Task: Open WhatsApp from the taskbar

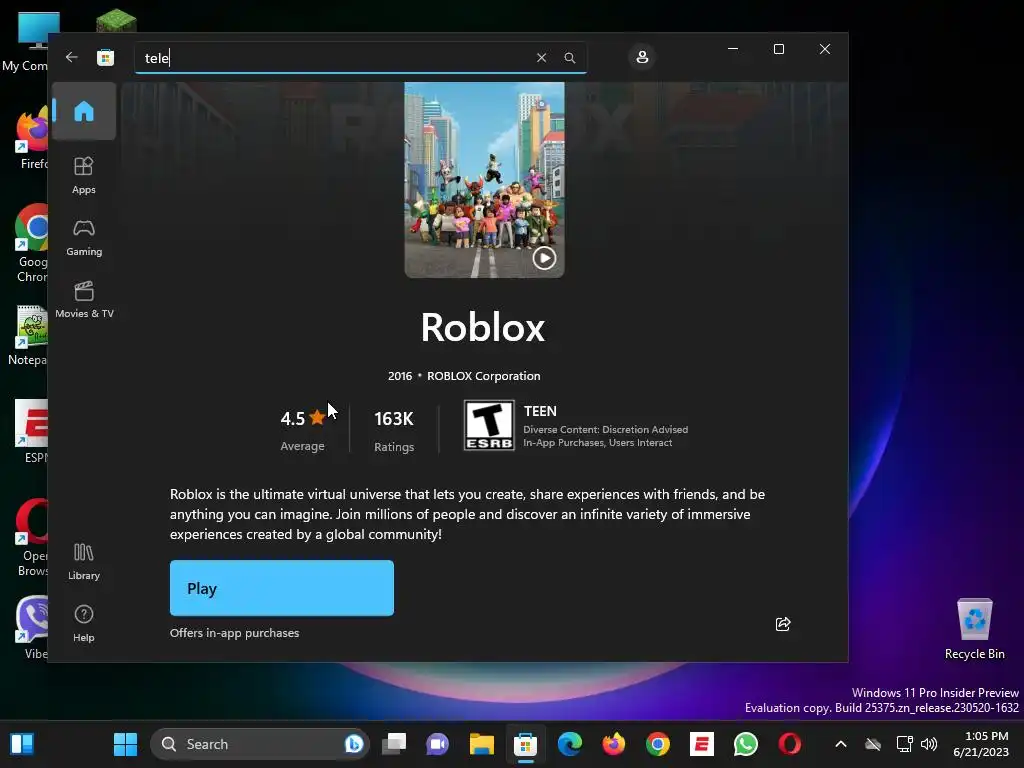Action: [x=746, y=744]
